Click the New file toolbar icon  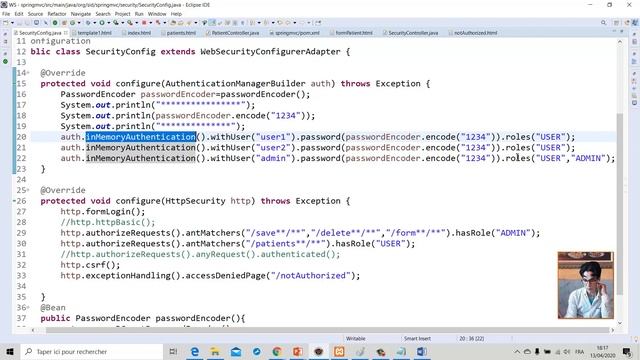(x=6, y=22)
